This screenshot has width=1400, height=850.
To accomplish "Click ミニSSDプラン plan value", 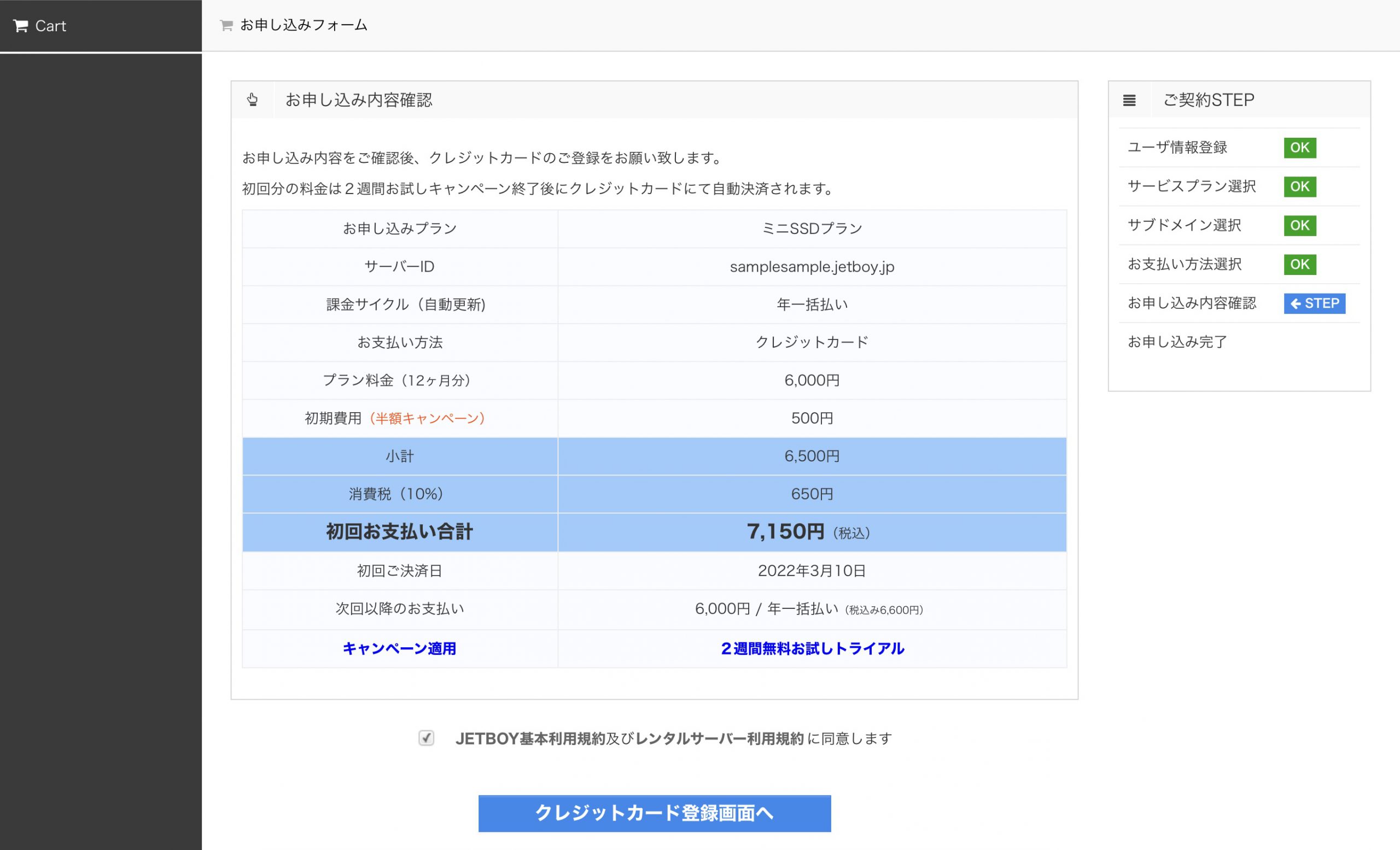I will 812,229.
